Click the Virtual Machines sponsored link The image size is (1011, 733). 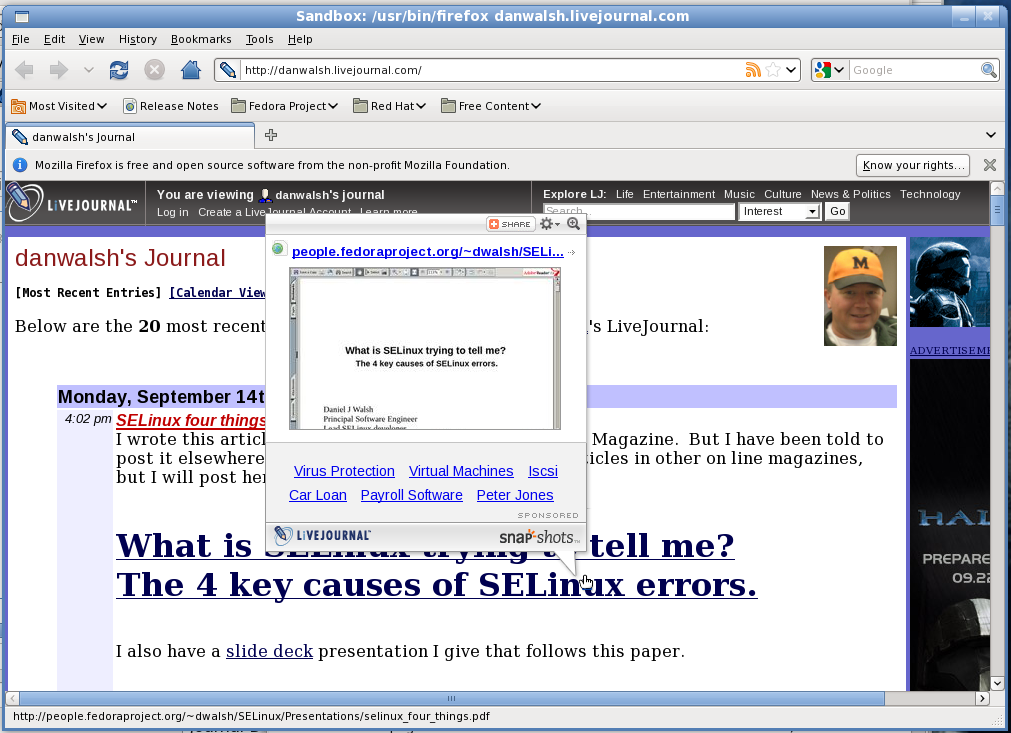(461, 471)
